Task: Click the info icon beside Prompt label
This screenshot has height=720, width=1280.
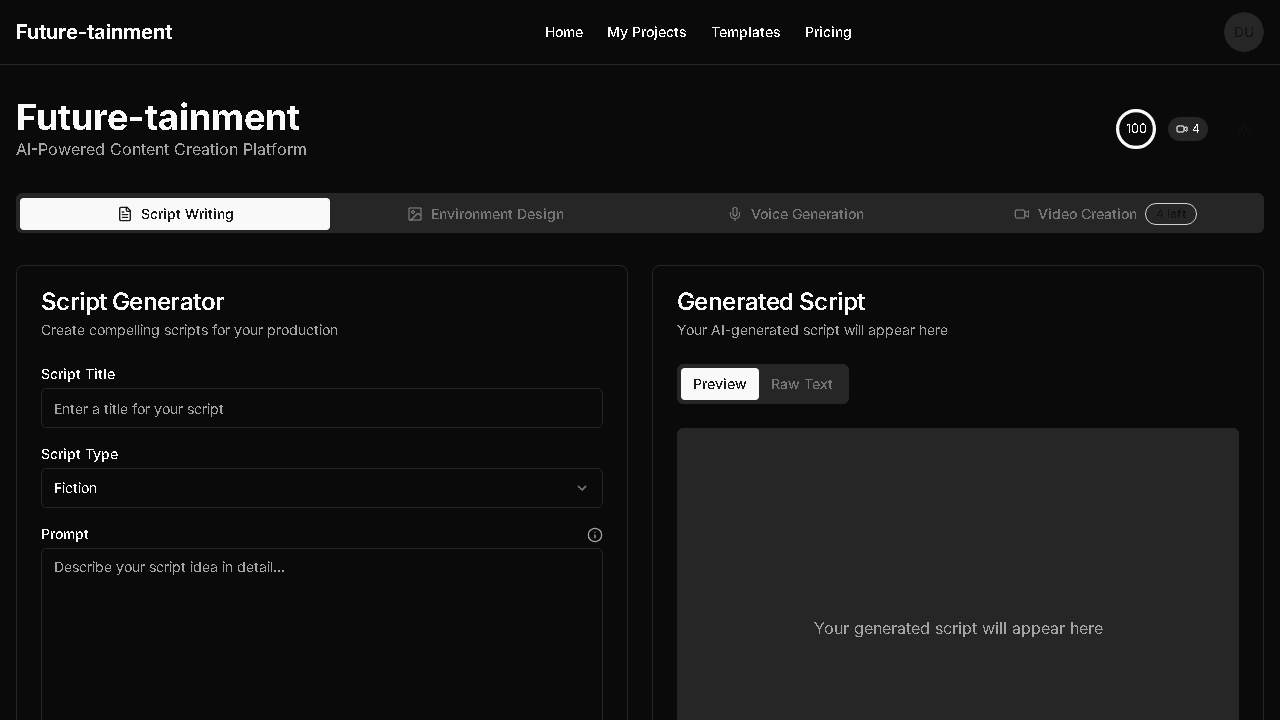Action: pyautogui.click(x=595, y=535)
